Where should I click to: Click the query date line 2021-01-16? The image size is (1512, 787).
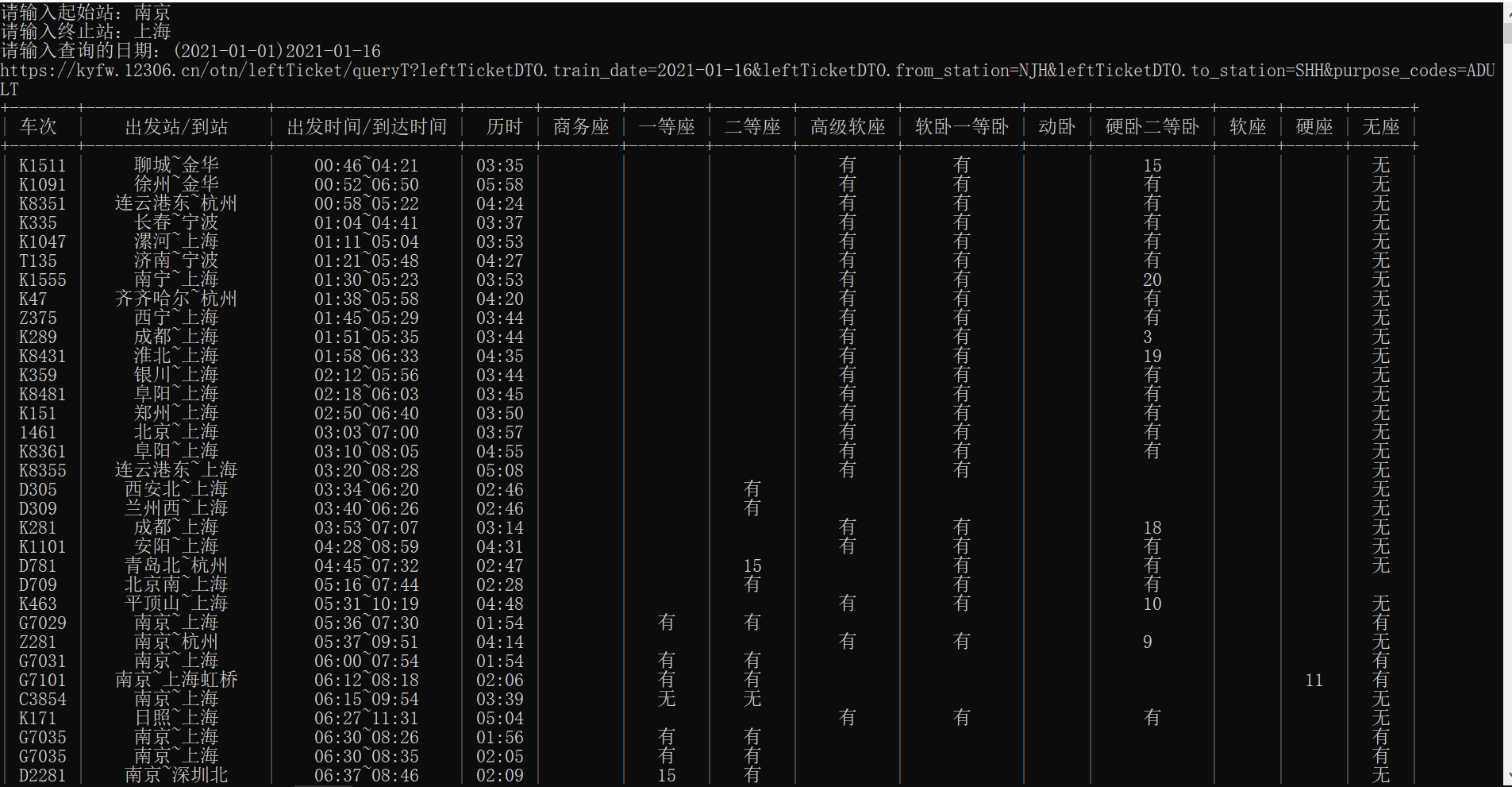tap(190, 51)
